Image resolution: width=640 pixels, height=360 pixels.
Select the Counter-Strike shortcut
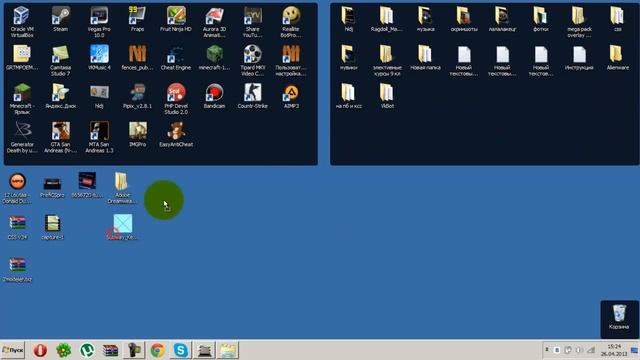tap(253, 93)
